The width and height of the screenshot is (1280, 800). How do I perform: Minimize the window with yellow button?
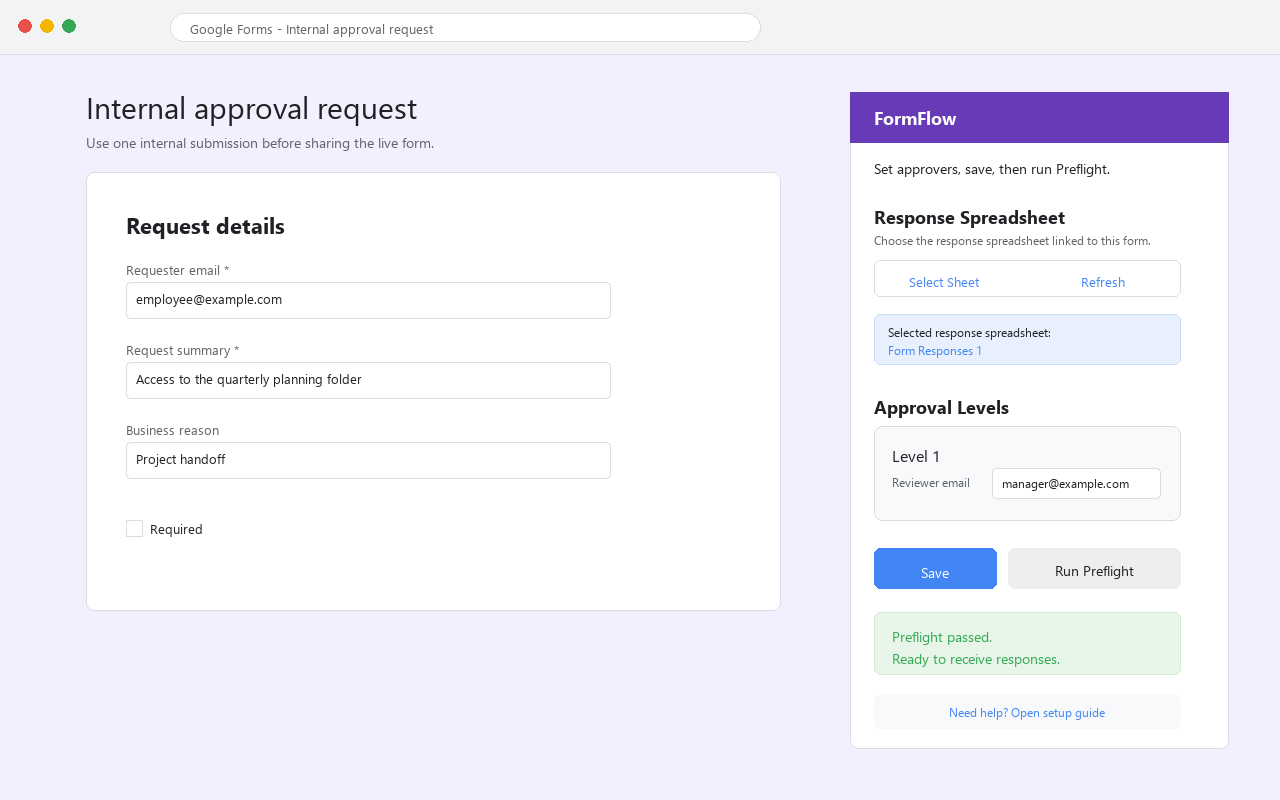(47, 26)
